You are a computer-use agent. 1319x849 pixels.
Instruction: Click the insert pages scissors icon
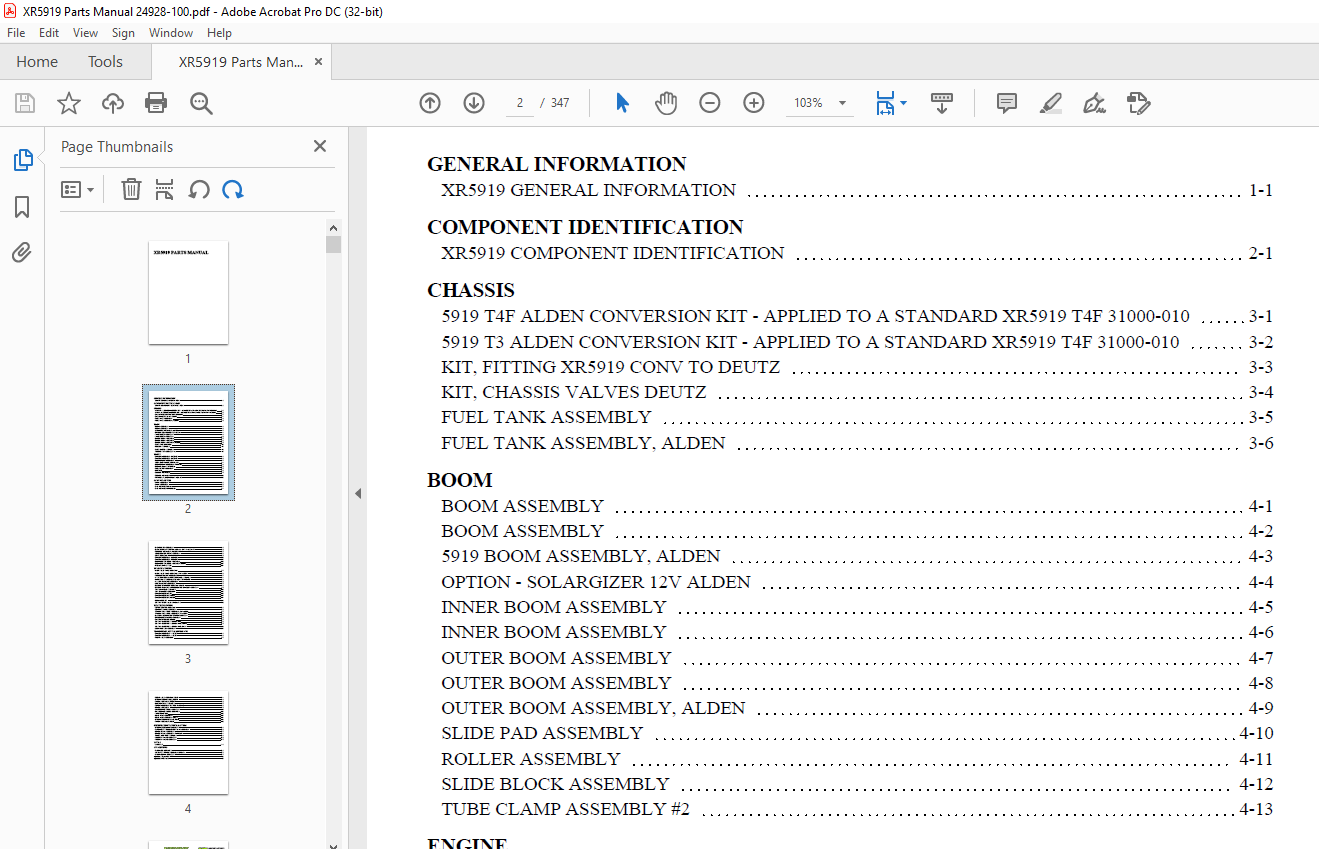(x=165, y=189)
